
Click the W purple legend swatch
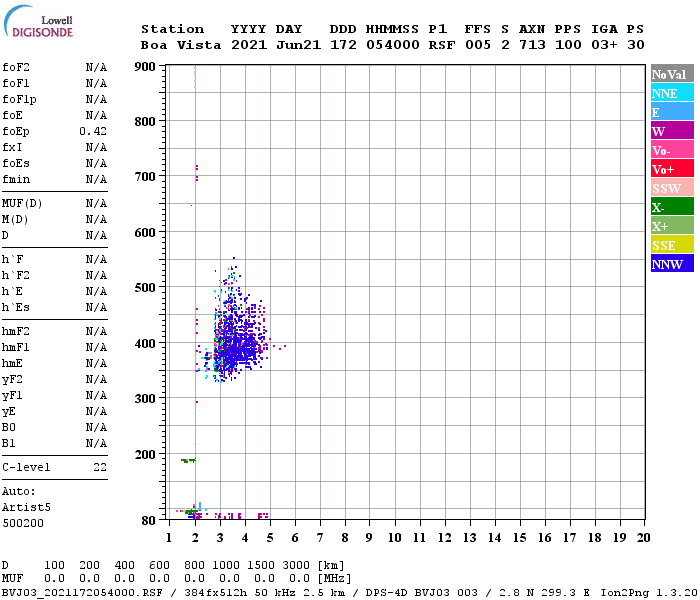672,131
